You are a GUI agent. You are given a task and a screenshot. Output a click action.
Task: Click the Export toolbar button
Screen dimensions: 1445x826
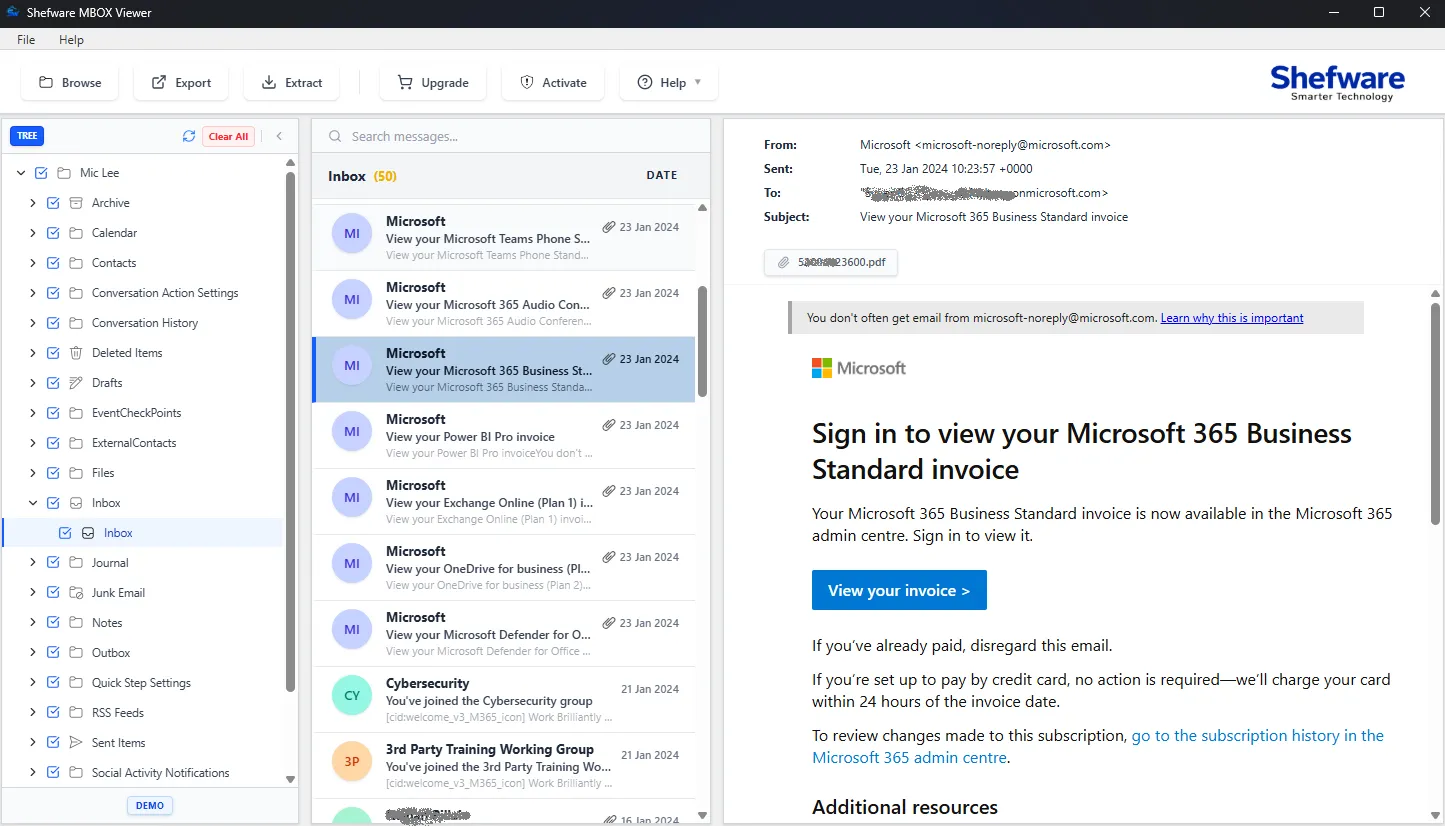[x=181, y=83]
